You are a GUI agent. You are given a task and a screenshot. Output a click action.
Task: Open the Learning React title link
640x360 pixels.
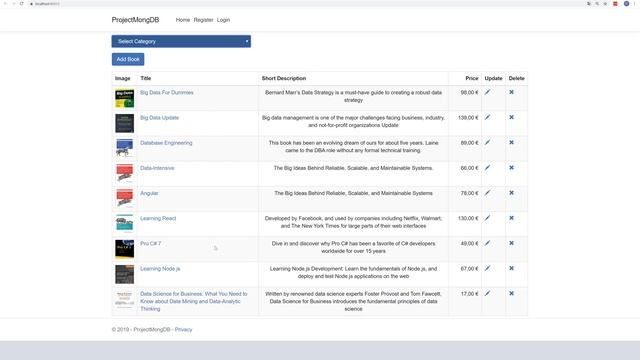coord(158,218)
